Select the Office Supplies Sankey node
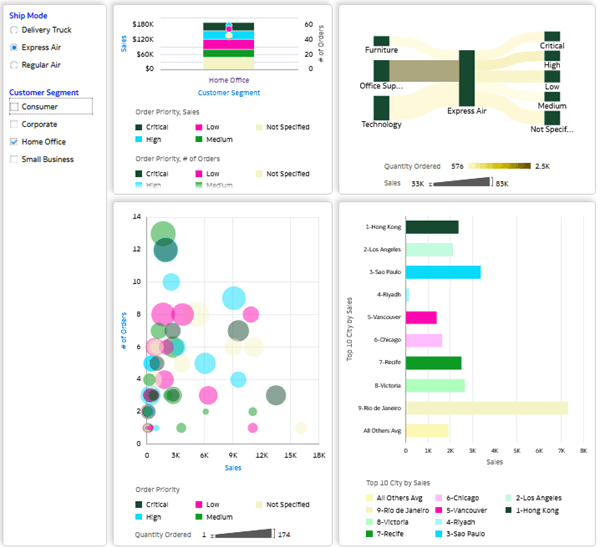The image size is (600, 548). pyautogui.click(x=382, y=71)
